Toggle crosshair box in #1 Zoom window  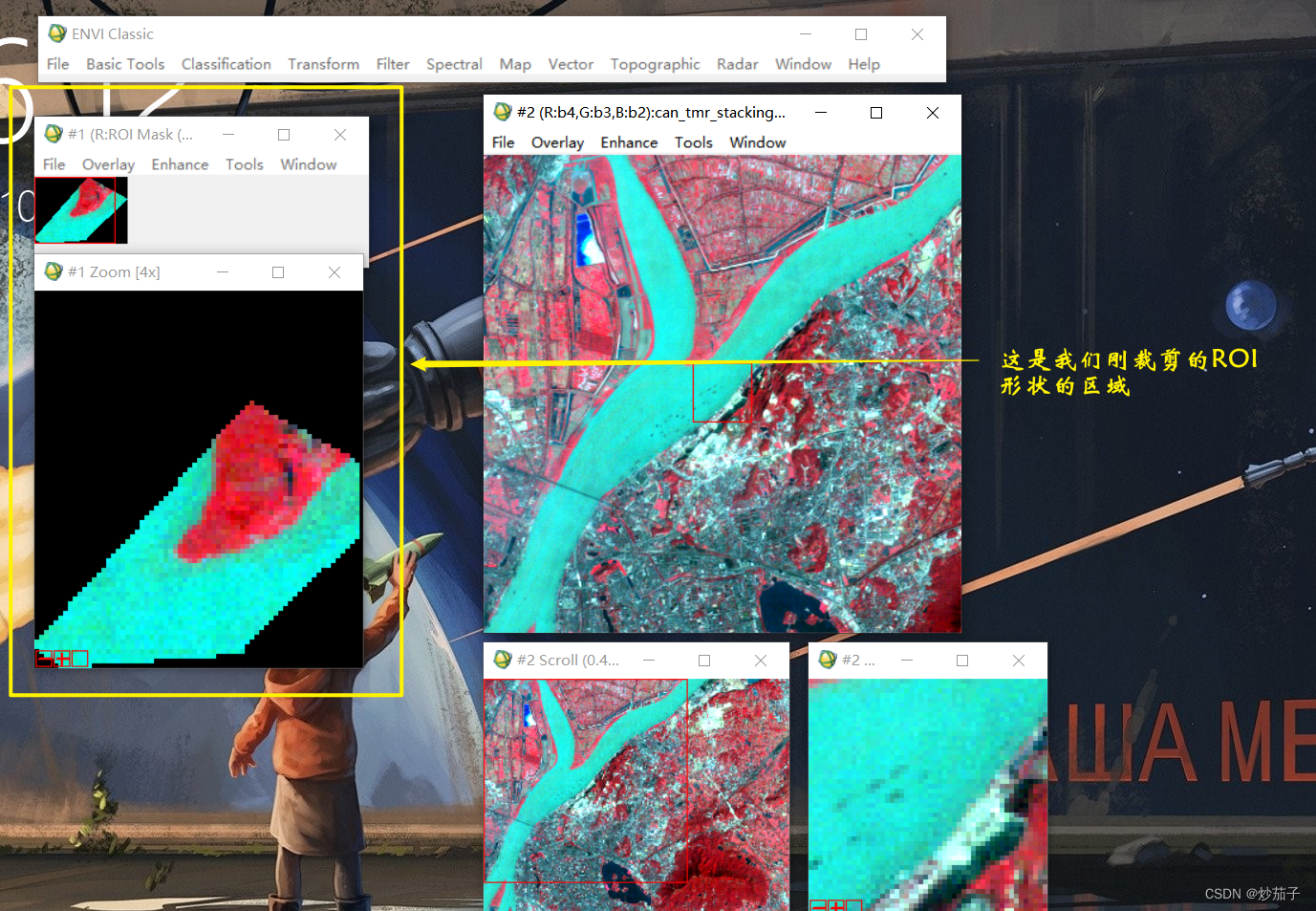coord(80,659)
